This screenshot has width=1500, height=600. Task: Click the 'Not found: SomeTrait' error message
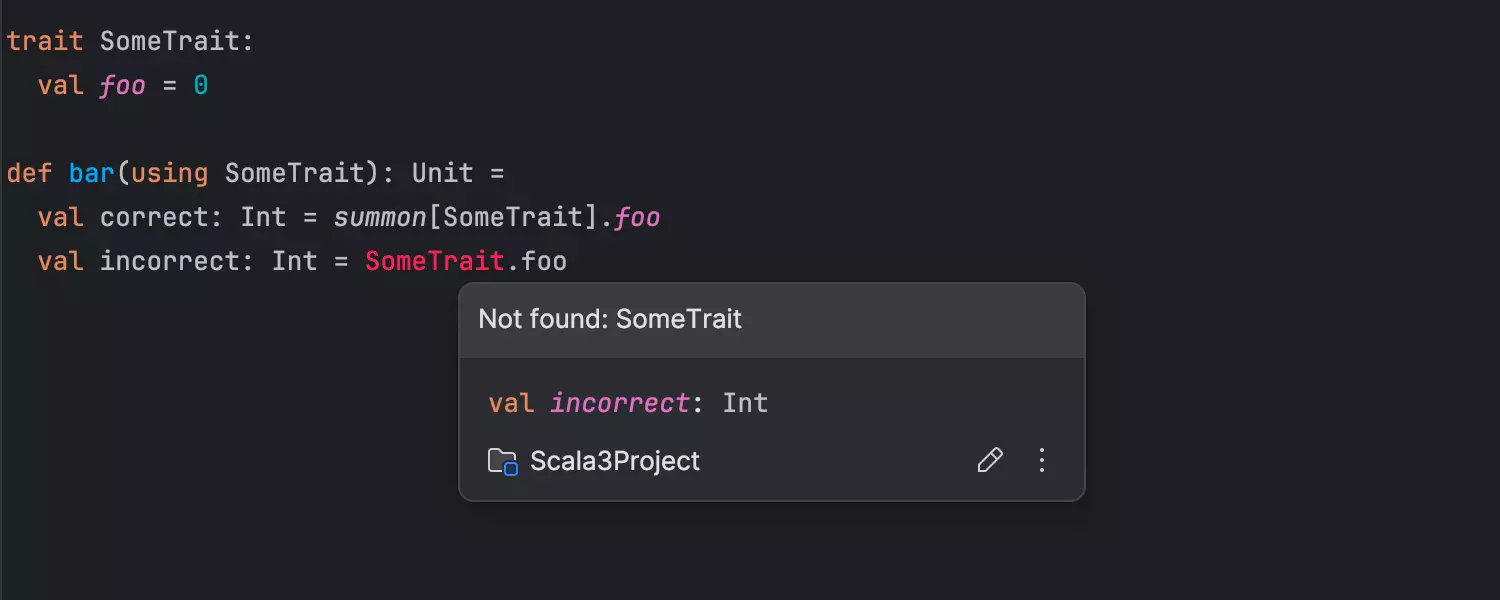[610, 319]
